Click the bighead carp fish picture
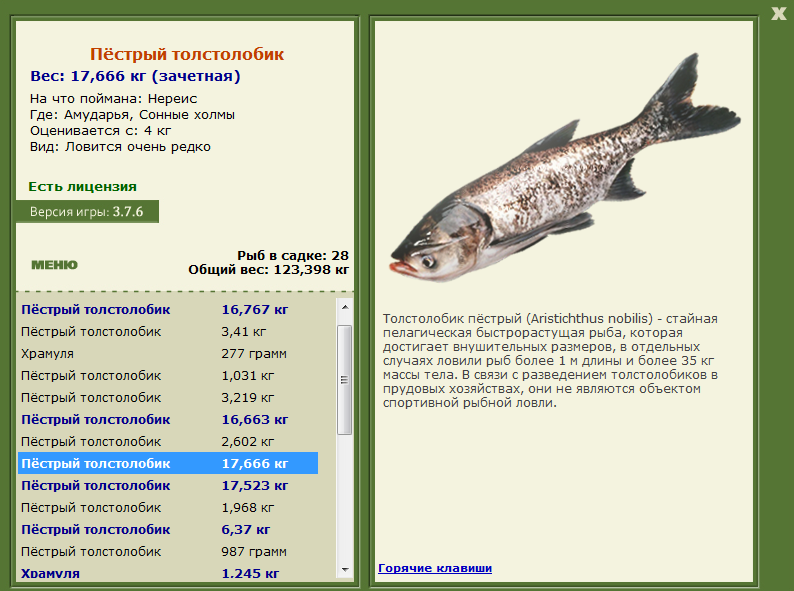Screen dimensions: 794x591 (565, 170)
